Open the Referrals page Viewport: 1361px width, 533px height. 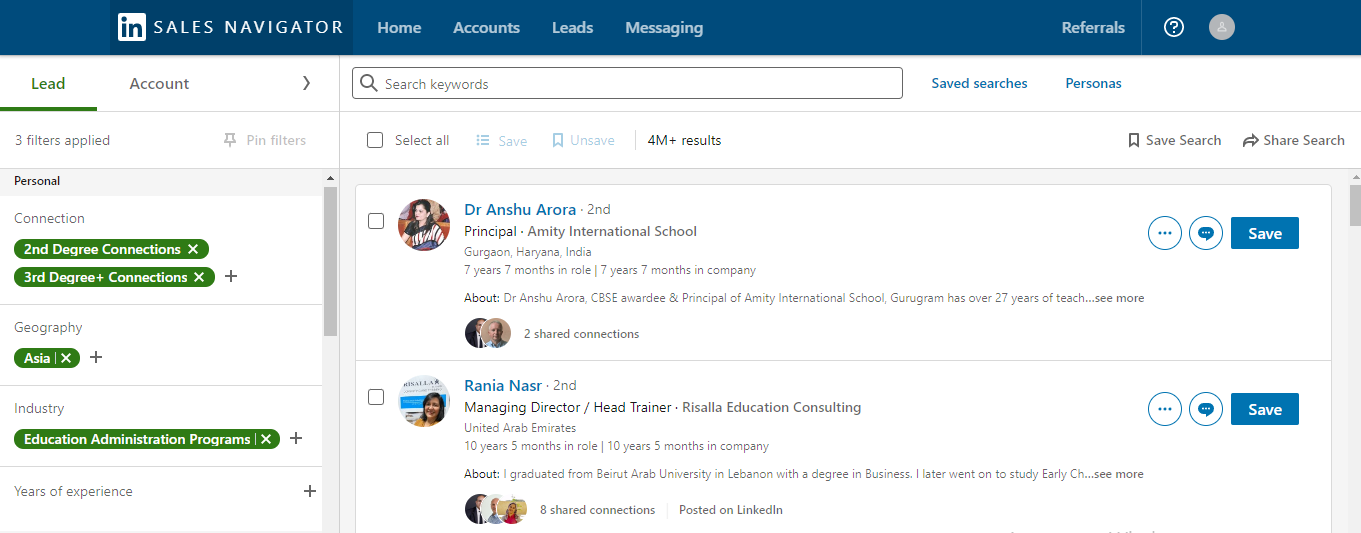1093,28
